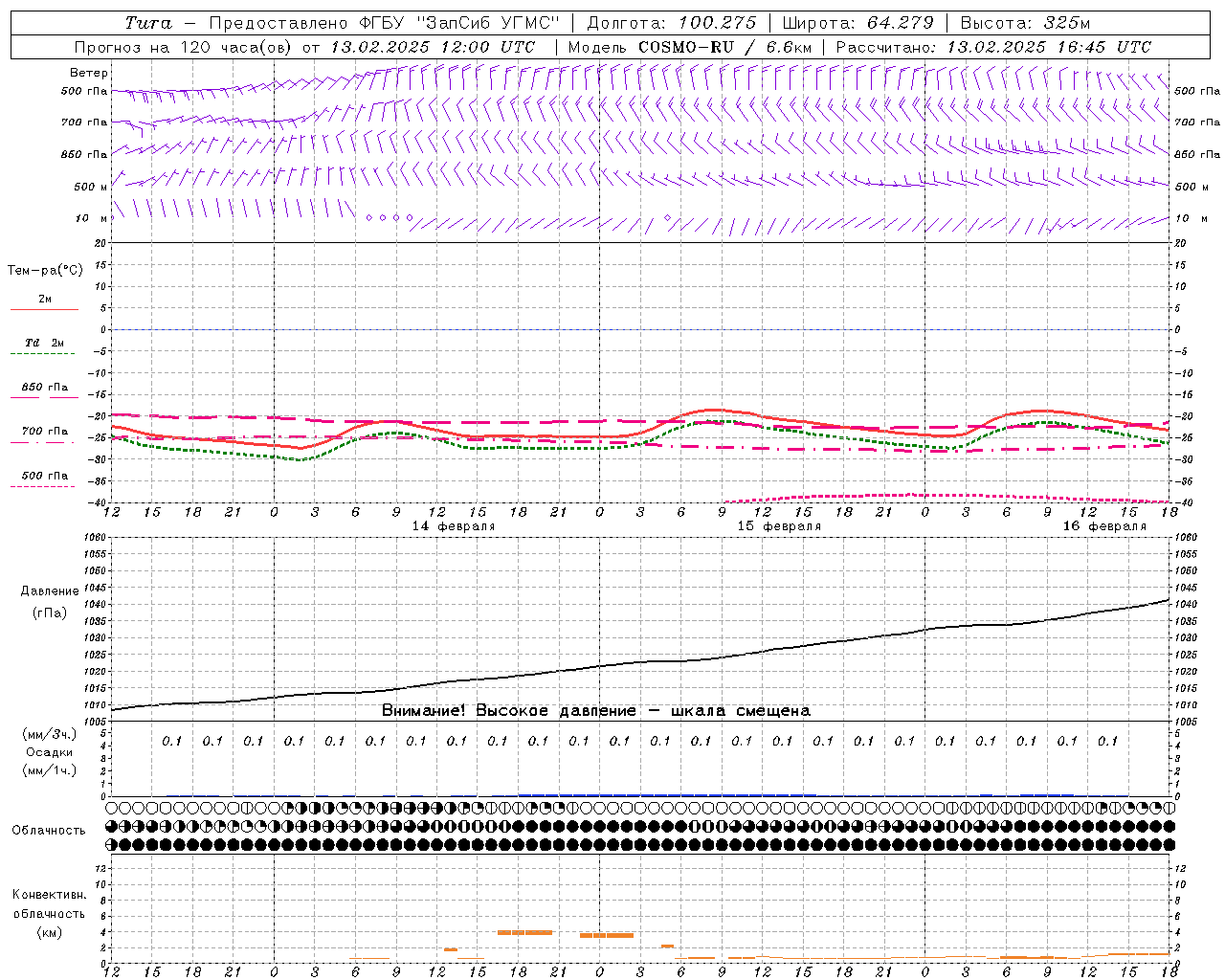
Task: Click the latitude value "Широта: 64.279"
Action: [858, 23]
